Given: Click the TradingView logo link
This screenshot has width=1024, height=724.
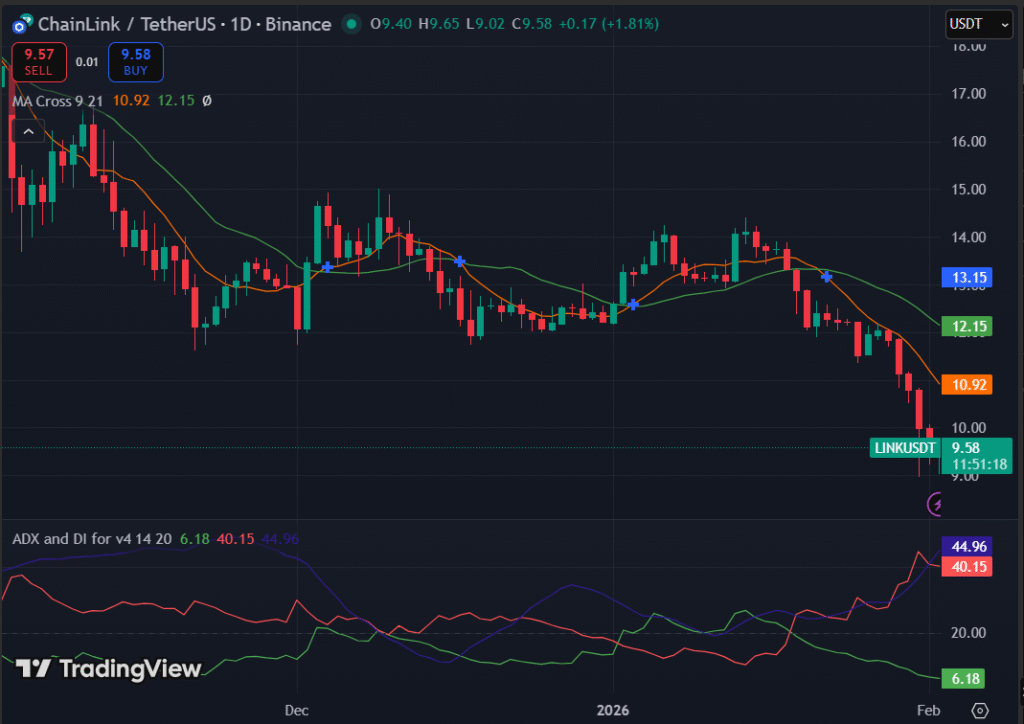Looking at the screenshot, I should tap(108, 669).
